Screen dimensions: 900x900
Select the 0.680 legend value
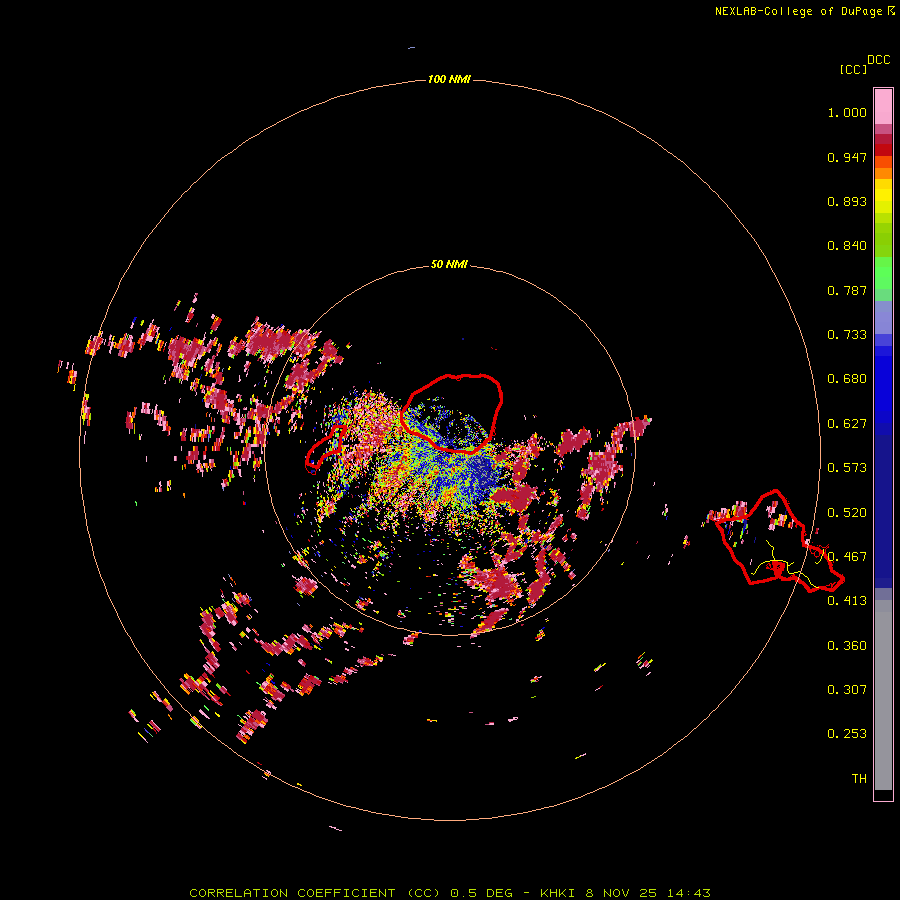(847, 379)
